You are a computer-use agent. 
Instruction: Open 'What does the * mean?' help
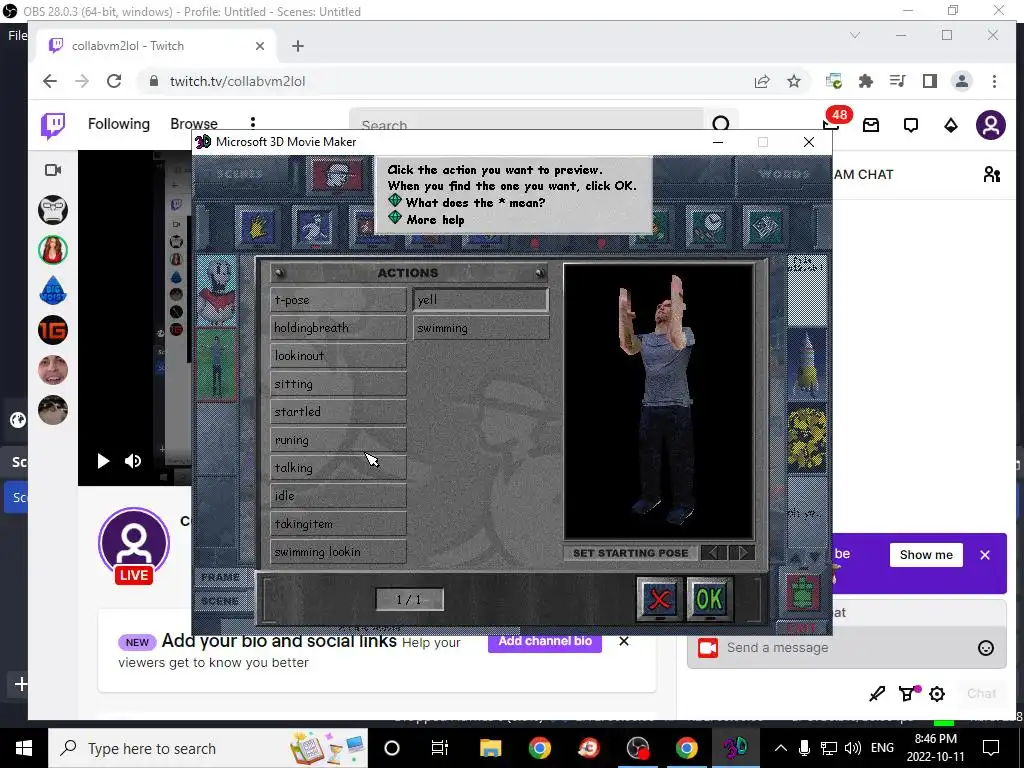click(x=475, y=202)
